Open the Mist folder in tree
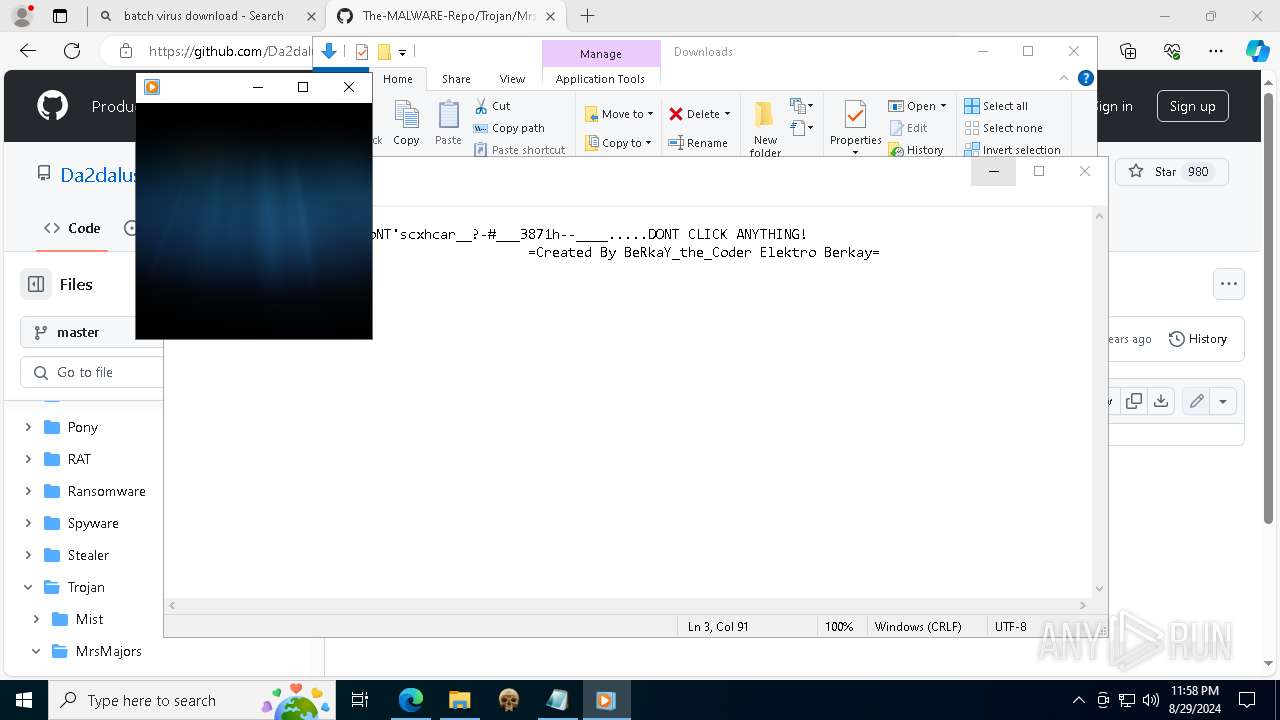The height and width of the screenshot is (720, 1280). click(89, 619)
